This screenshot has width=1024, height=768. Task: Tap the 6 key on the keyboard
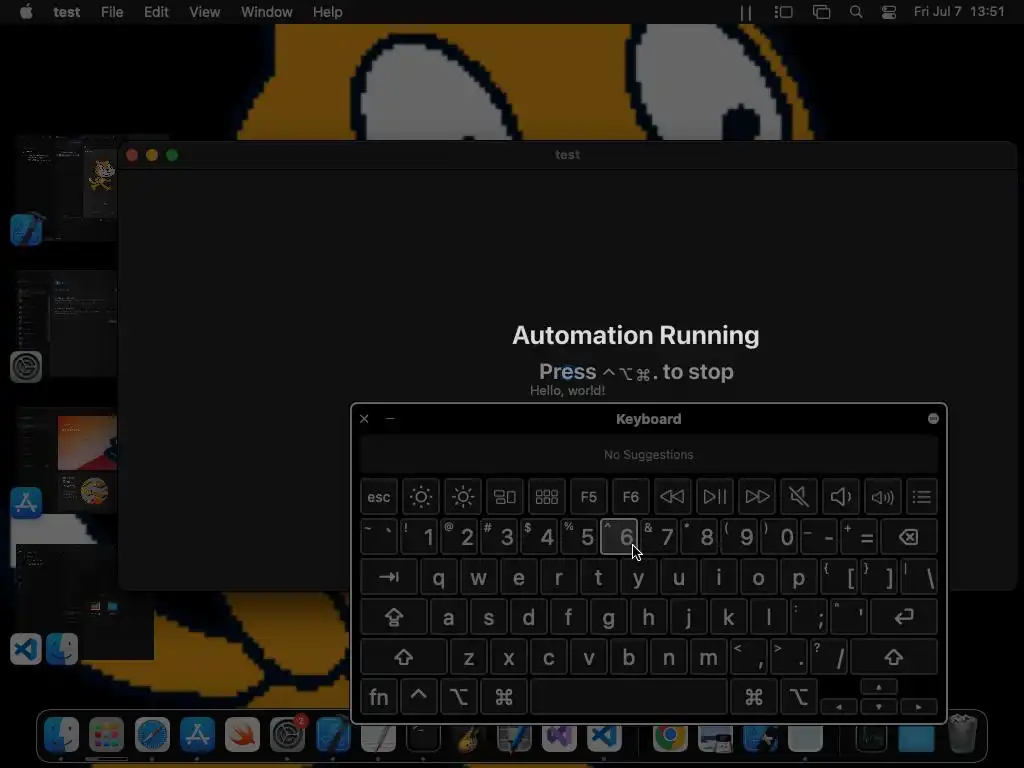click(x=619, y=537)
